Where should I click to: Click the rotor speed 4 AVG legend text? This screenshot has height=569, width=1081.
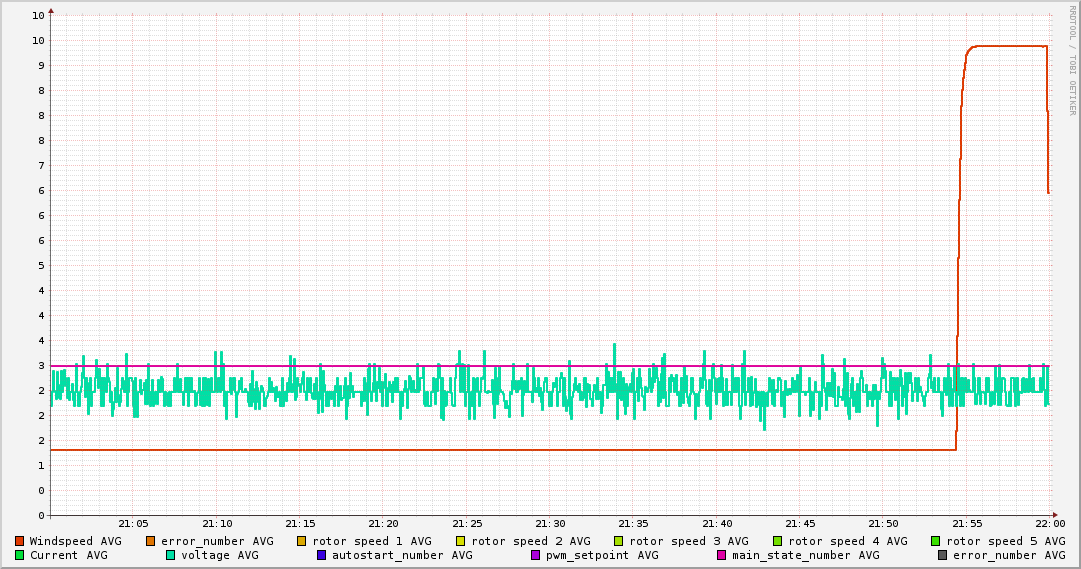(x=848, y=541)
